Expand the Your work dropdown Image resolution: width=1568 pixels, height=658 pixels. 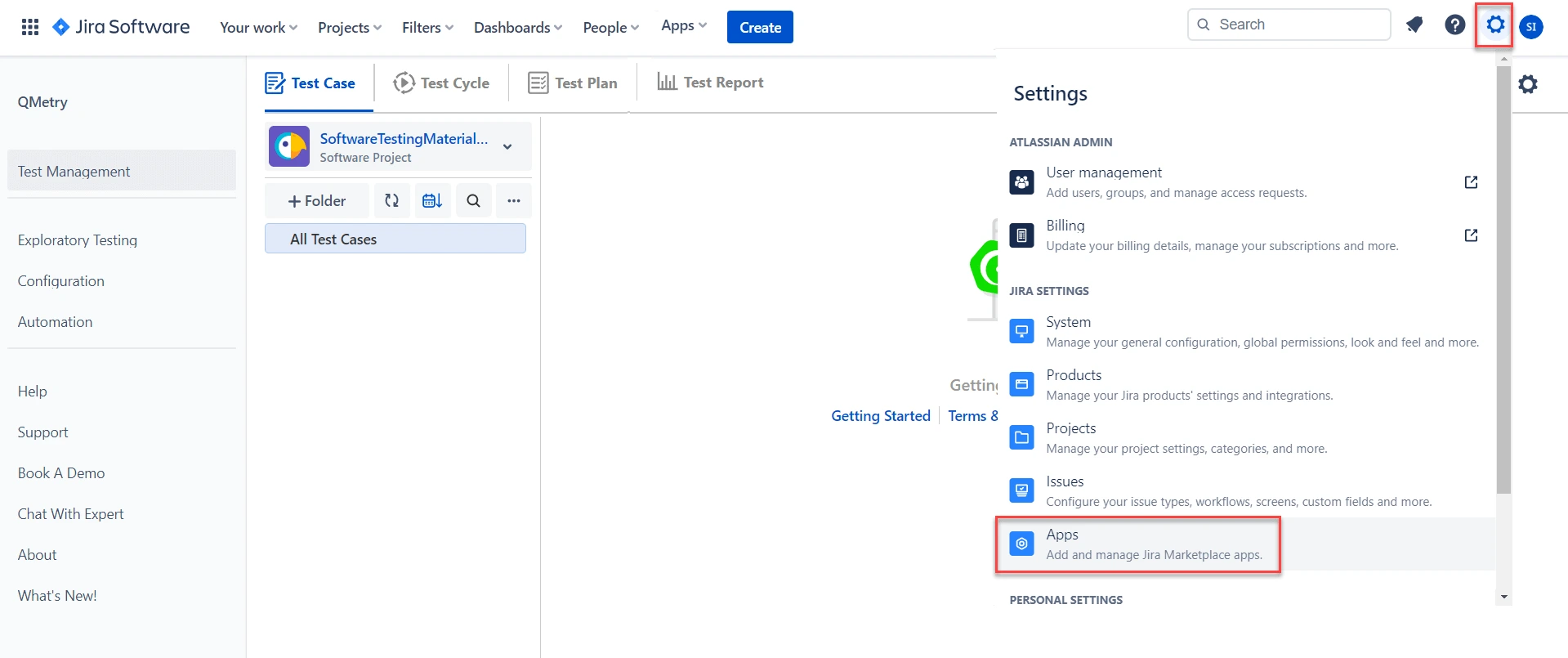coord(258,27)
